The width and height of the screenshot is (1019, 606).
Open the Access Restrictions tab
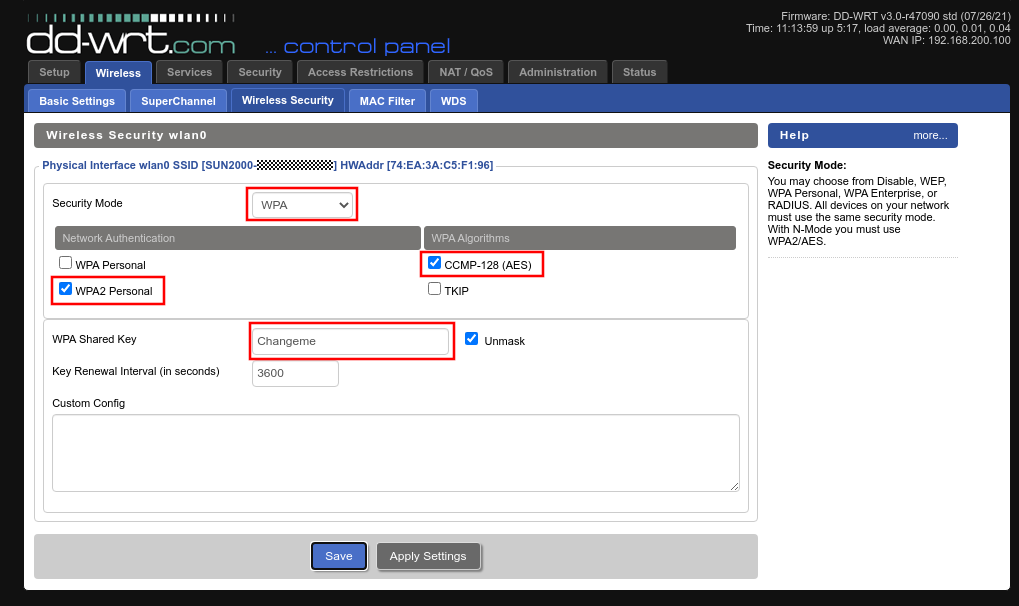click(x=360, y=72)
